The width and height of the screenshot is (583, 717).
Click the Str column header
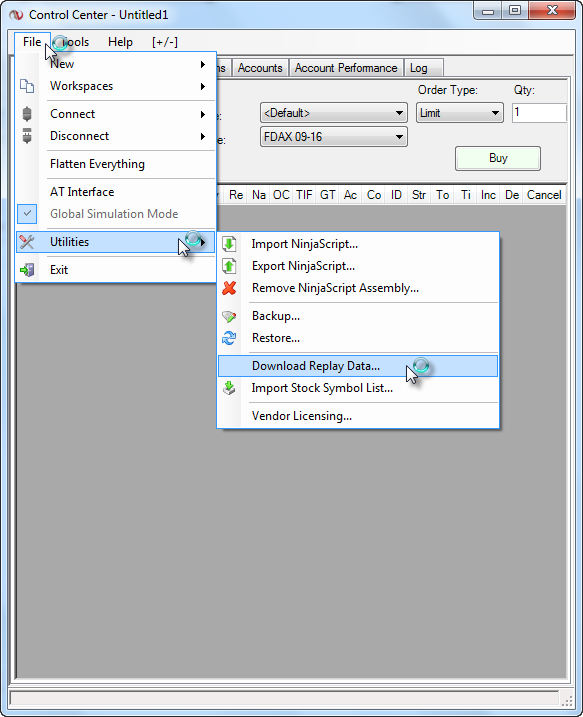pos(419,195)
